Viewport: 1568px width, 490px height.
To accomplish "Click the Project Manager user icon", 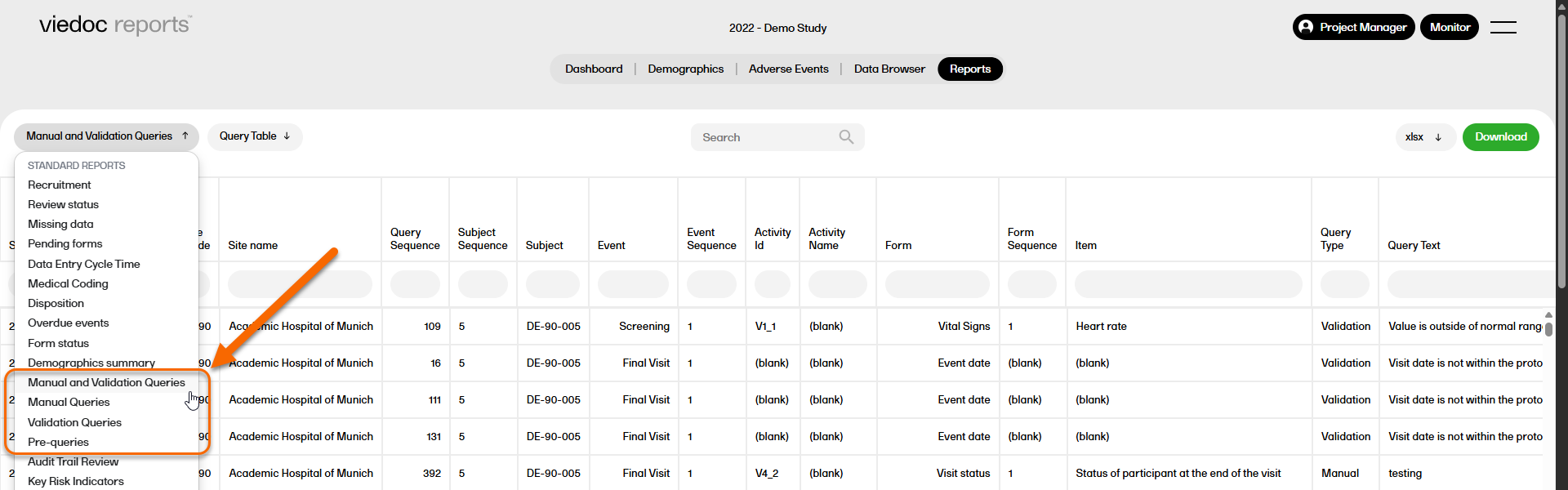I will point(1306,27).
